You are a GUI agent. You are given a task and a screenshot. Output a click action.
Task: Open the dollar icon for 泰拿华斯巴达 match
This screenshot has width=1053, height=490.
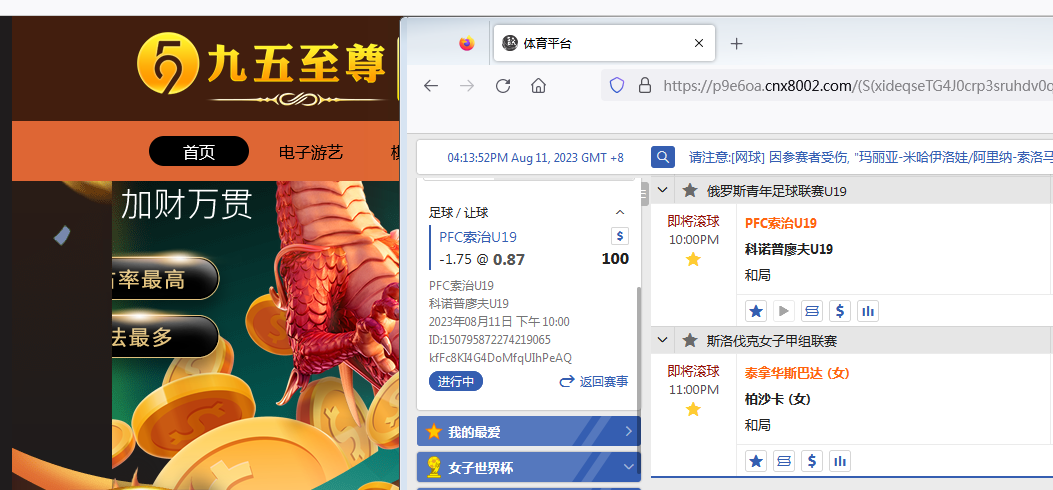[812, 461]
